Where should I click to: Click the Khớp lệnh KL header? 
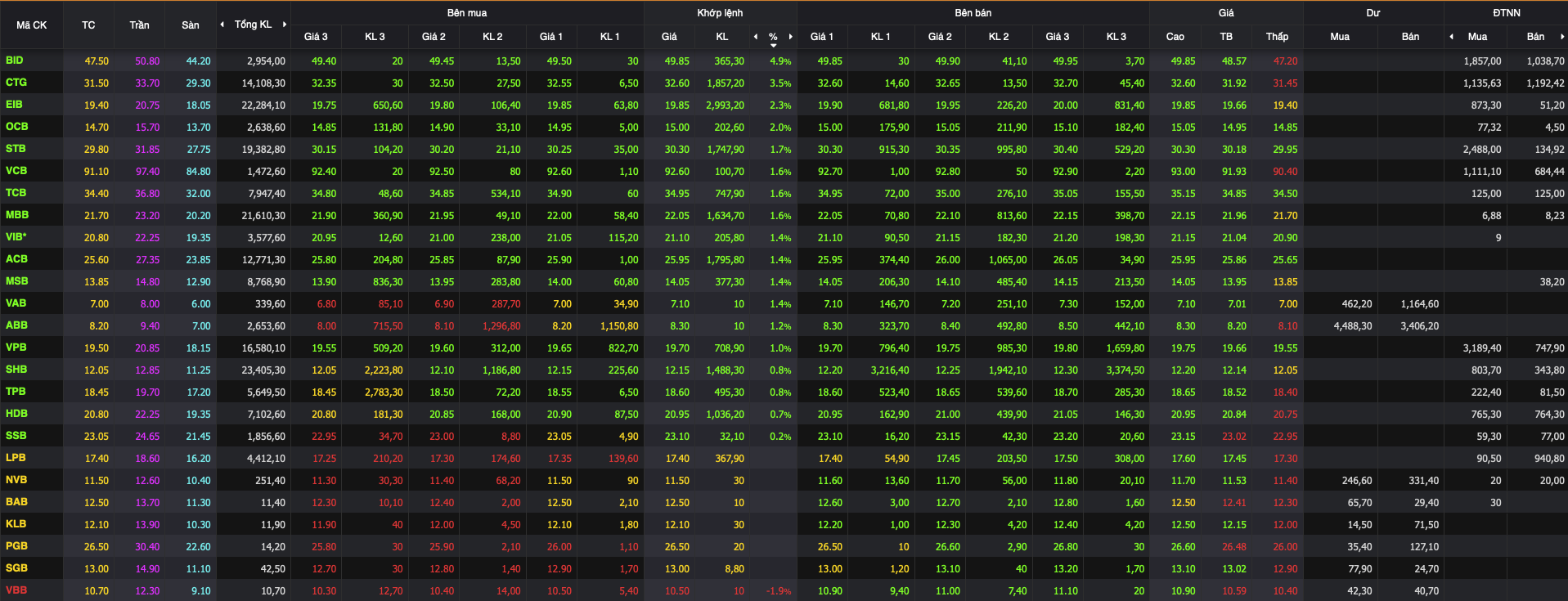(722, 37)
